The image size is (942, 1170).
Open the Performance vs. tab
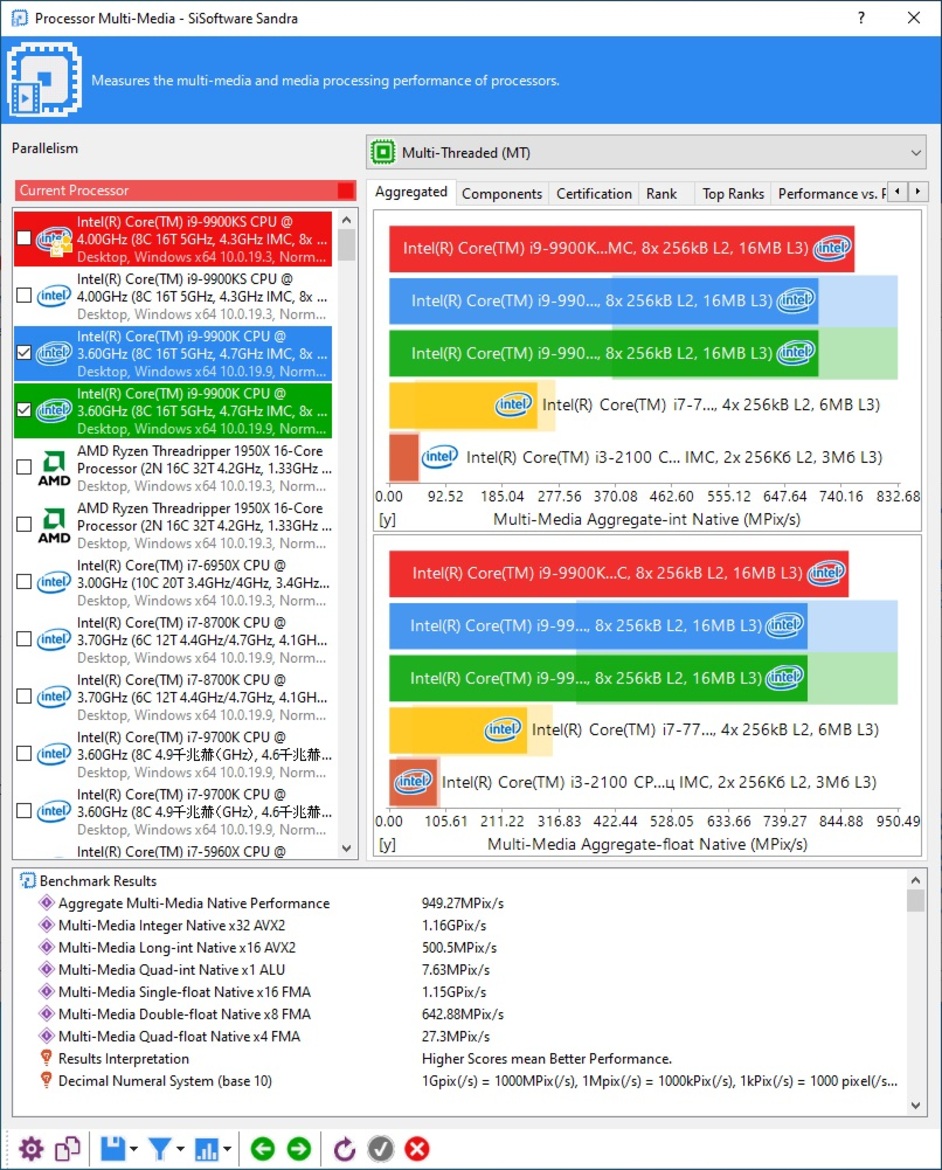tap(832, 194)
